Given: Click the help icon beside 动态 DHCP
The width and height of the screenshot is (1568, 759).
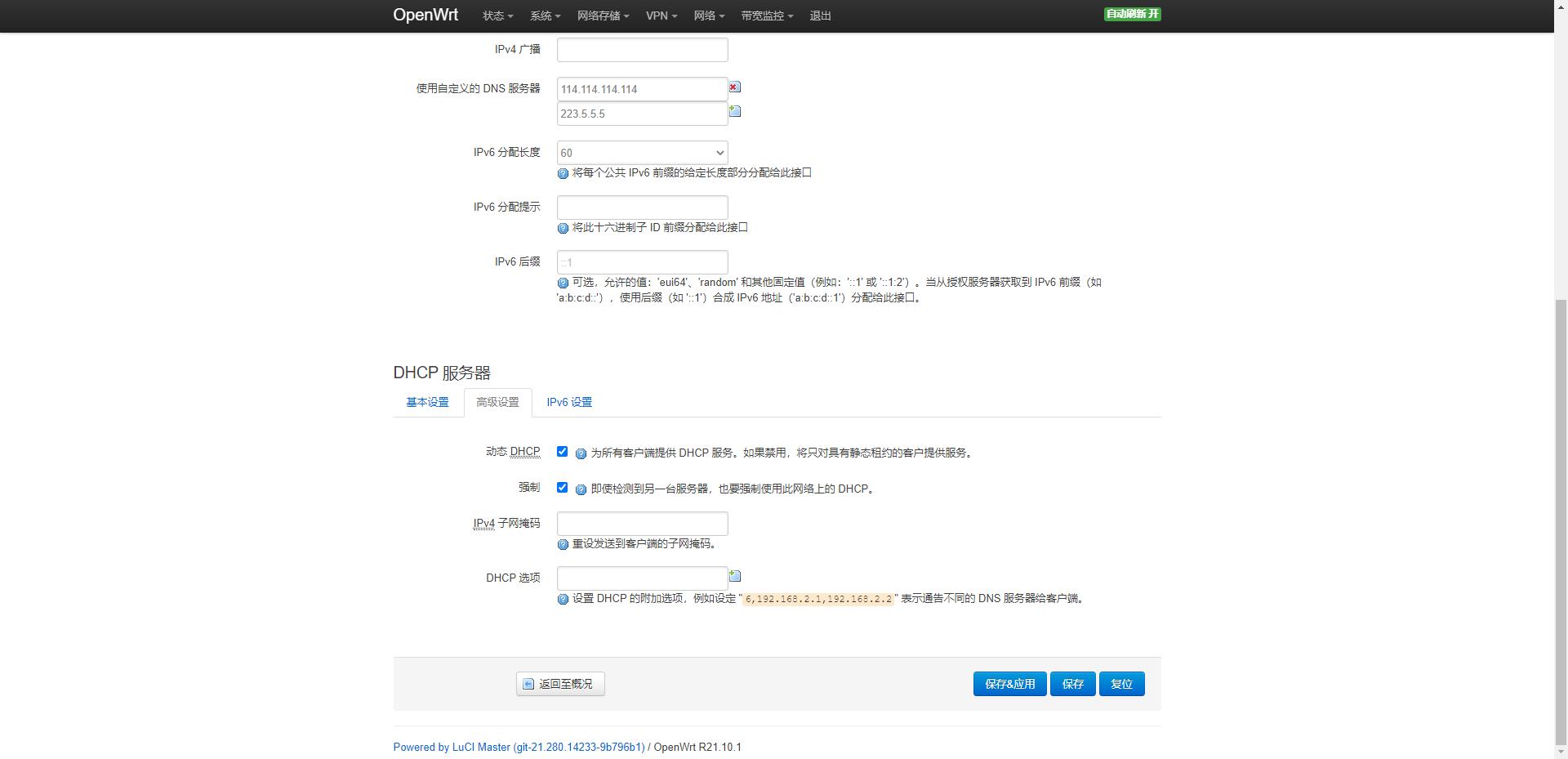Looking at the screenshot, I should click(581, 453).
